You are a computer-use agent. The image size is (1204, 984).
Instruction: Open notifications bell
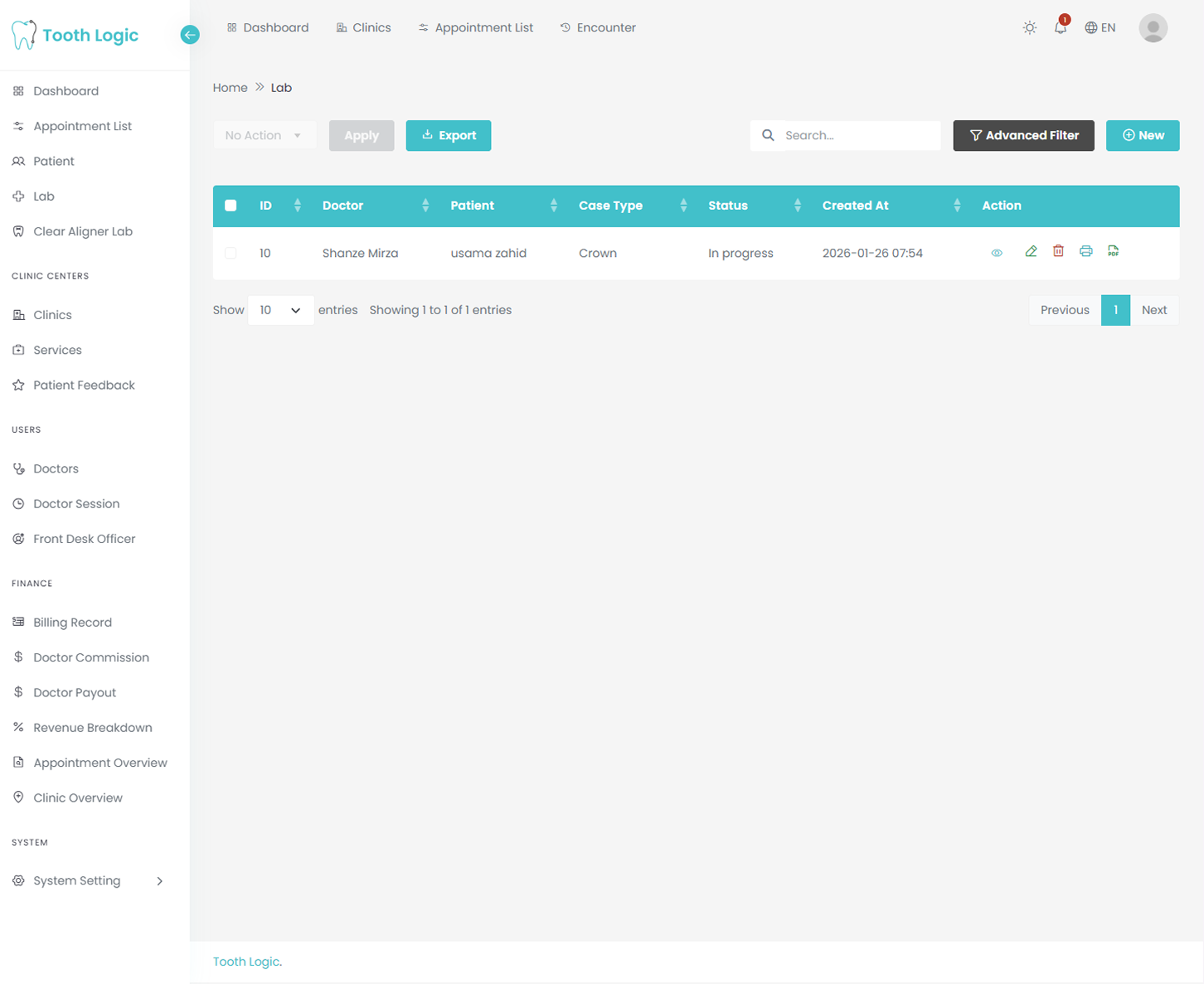pos(1061,27)
